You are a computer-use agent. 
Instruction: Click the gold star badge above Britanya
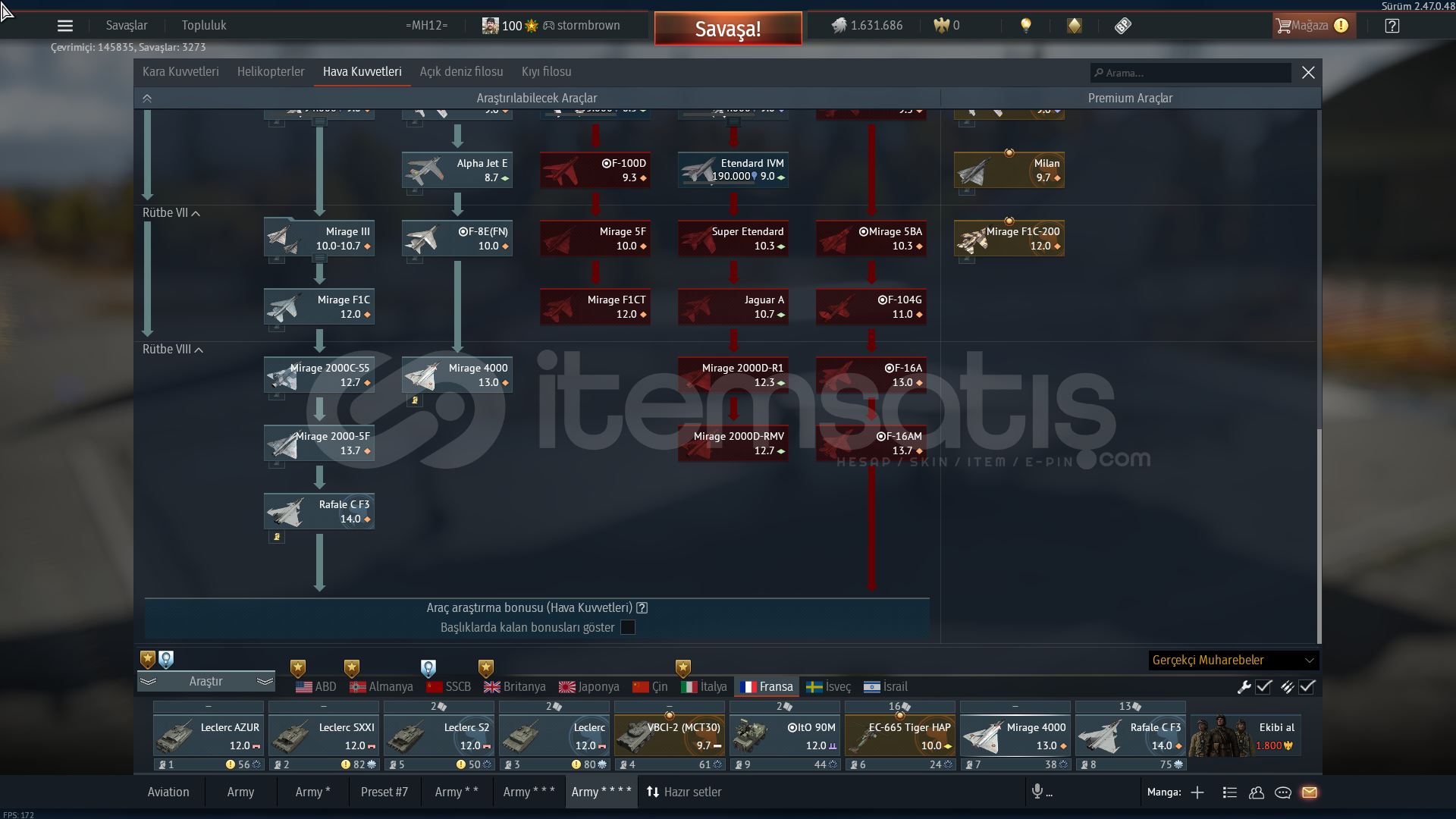[486, 668]
